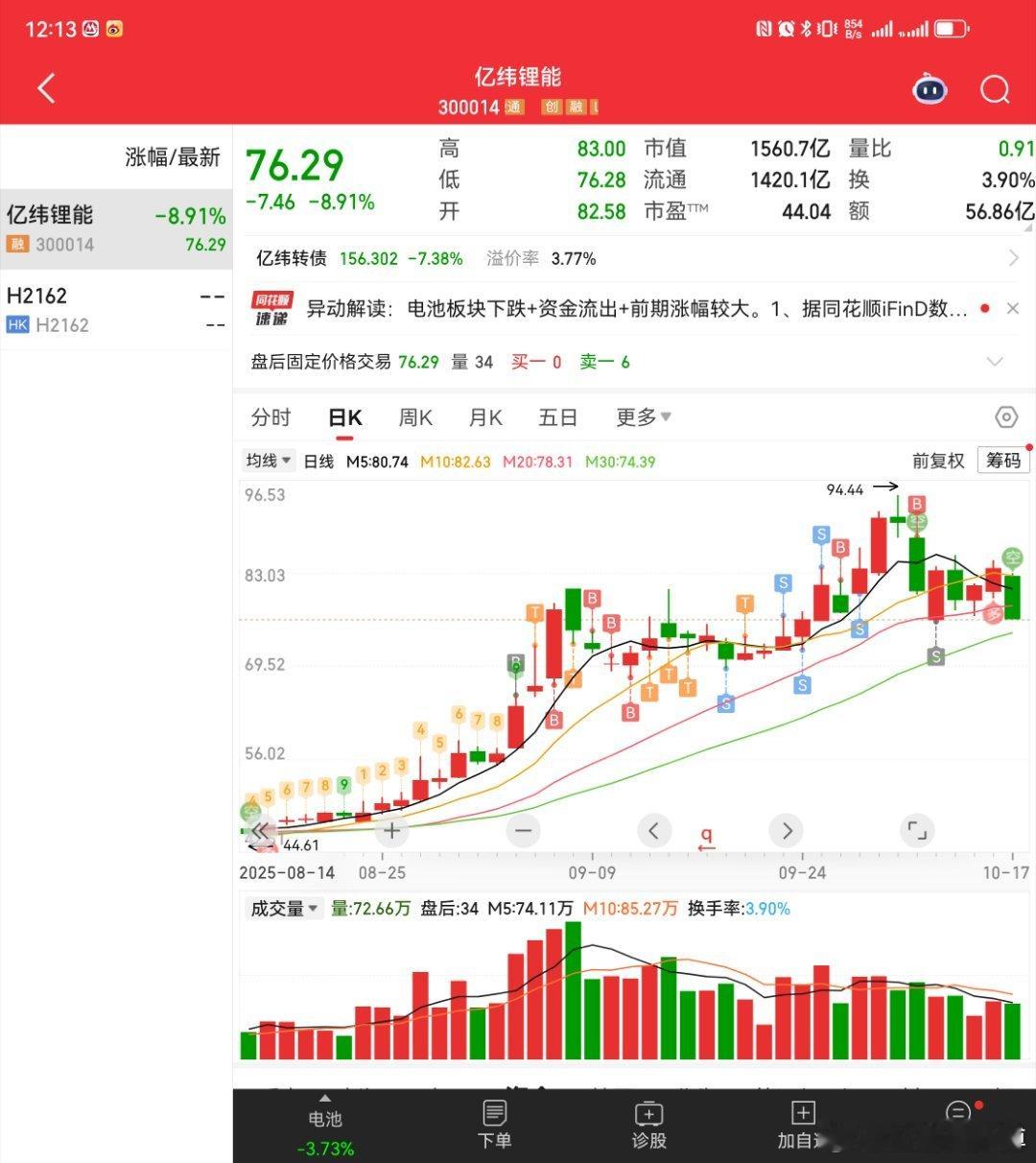
Task: Tap the tallest green volume bar
Action: point(573,990)
